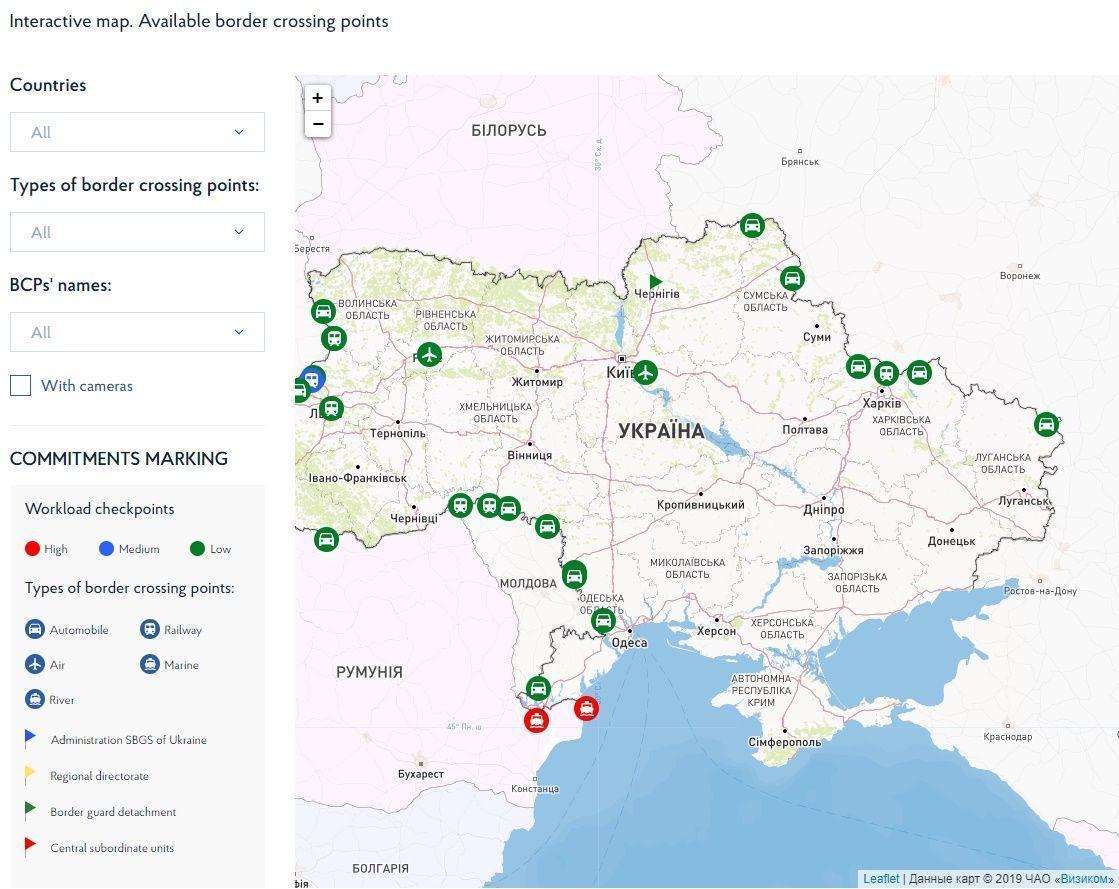Click the Railway legend icon
The width and height of the screenshot is (1119, 889).
click(149, 629)
